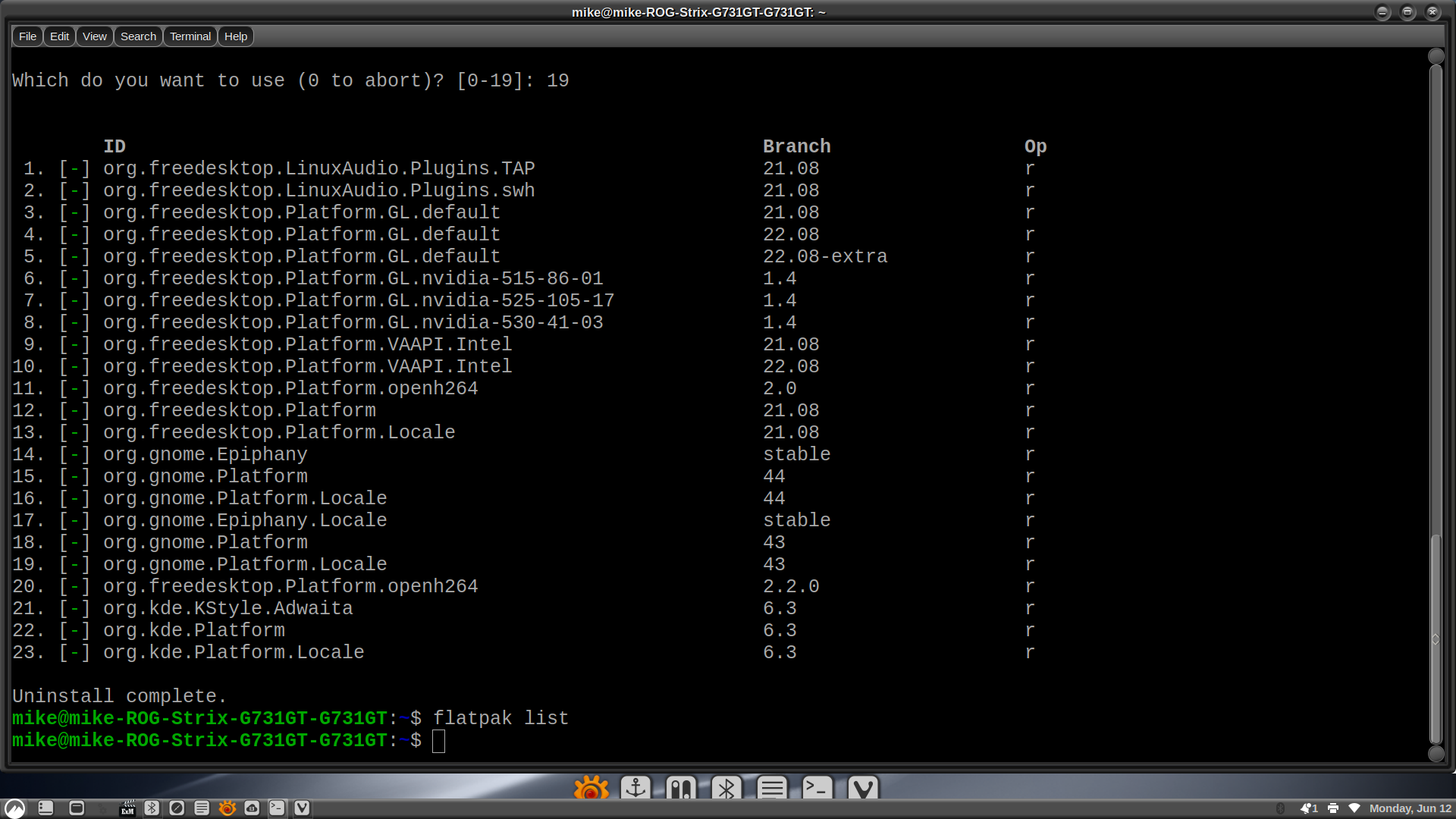
Task: Click 'org.kde.Platform.Locale' entry
Action: (234, 652)
